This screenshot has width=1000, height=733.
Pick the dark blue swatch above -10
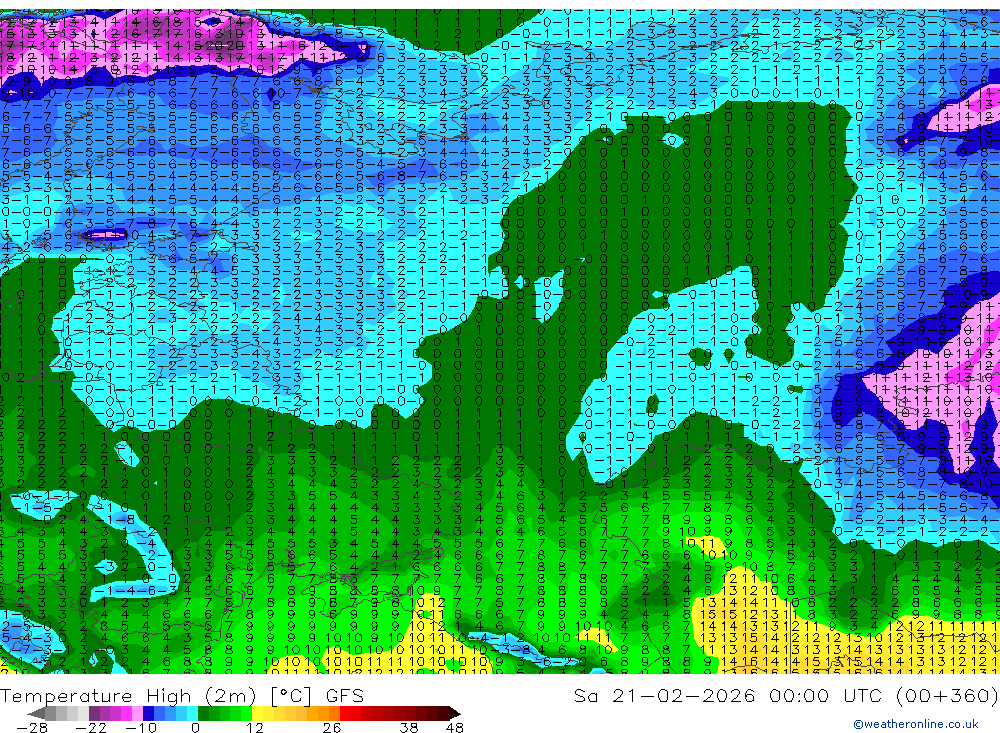pos(148,714)
